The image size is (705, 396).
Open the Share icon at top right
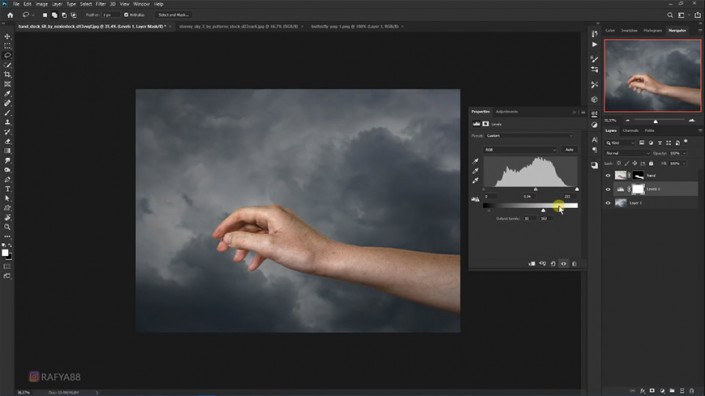tap(697, 15)
